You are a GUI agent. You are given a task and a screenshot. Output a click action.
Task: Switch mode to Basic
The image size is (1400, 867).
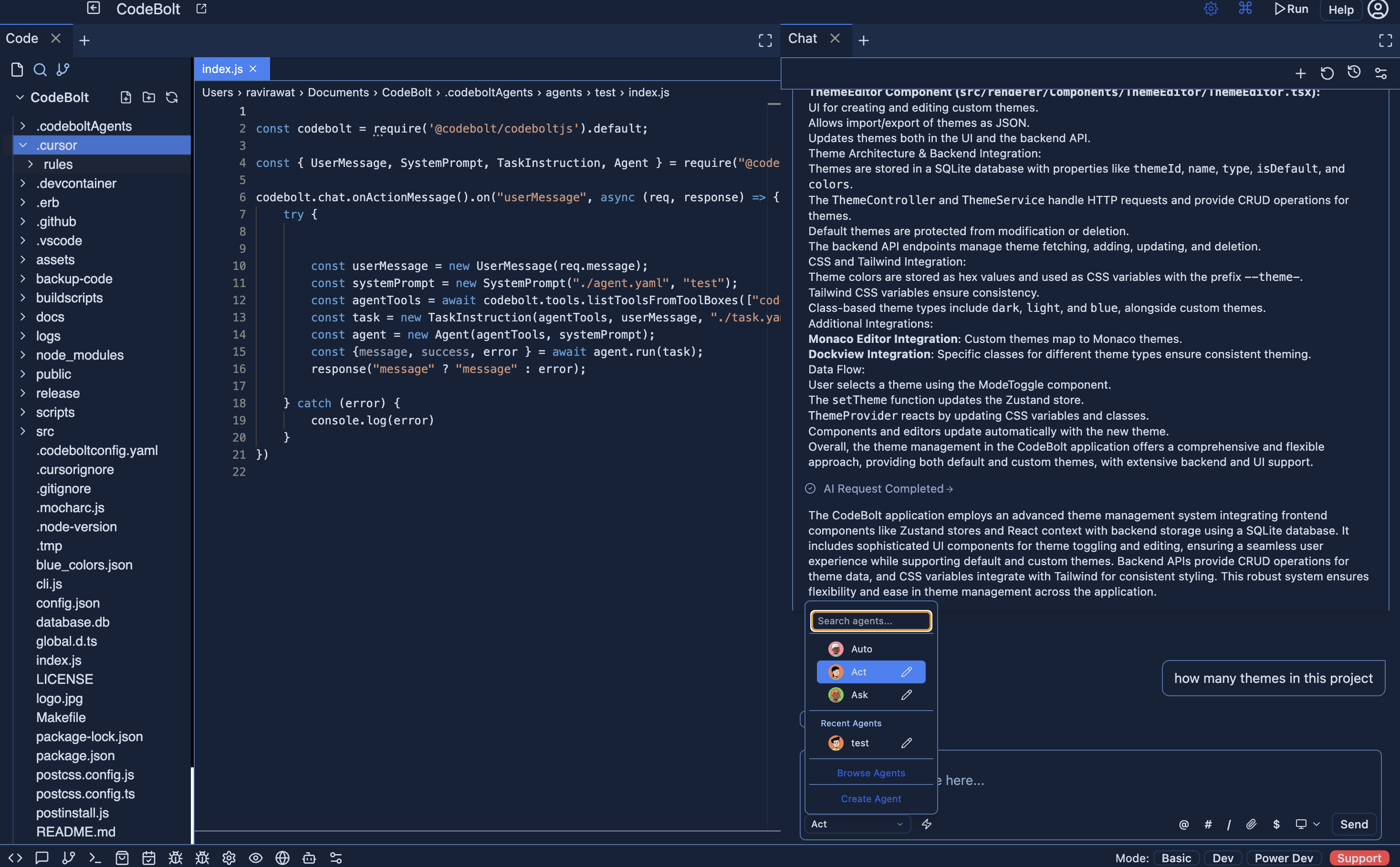(1176, 858)
